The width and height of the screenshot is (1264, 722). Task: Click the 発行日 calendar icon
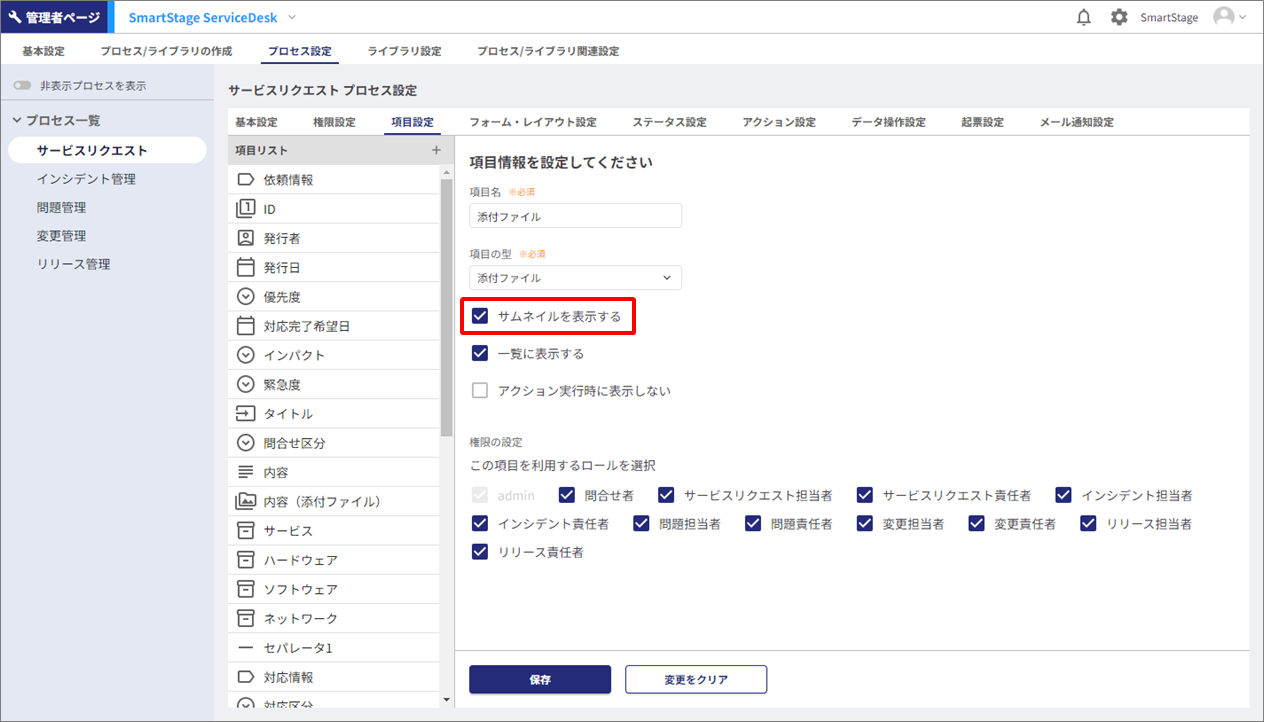tap(245, 267)
